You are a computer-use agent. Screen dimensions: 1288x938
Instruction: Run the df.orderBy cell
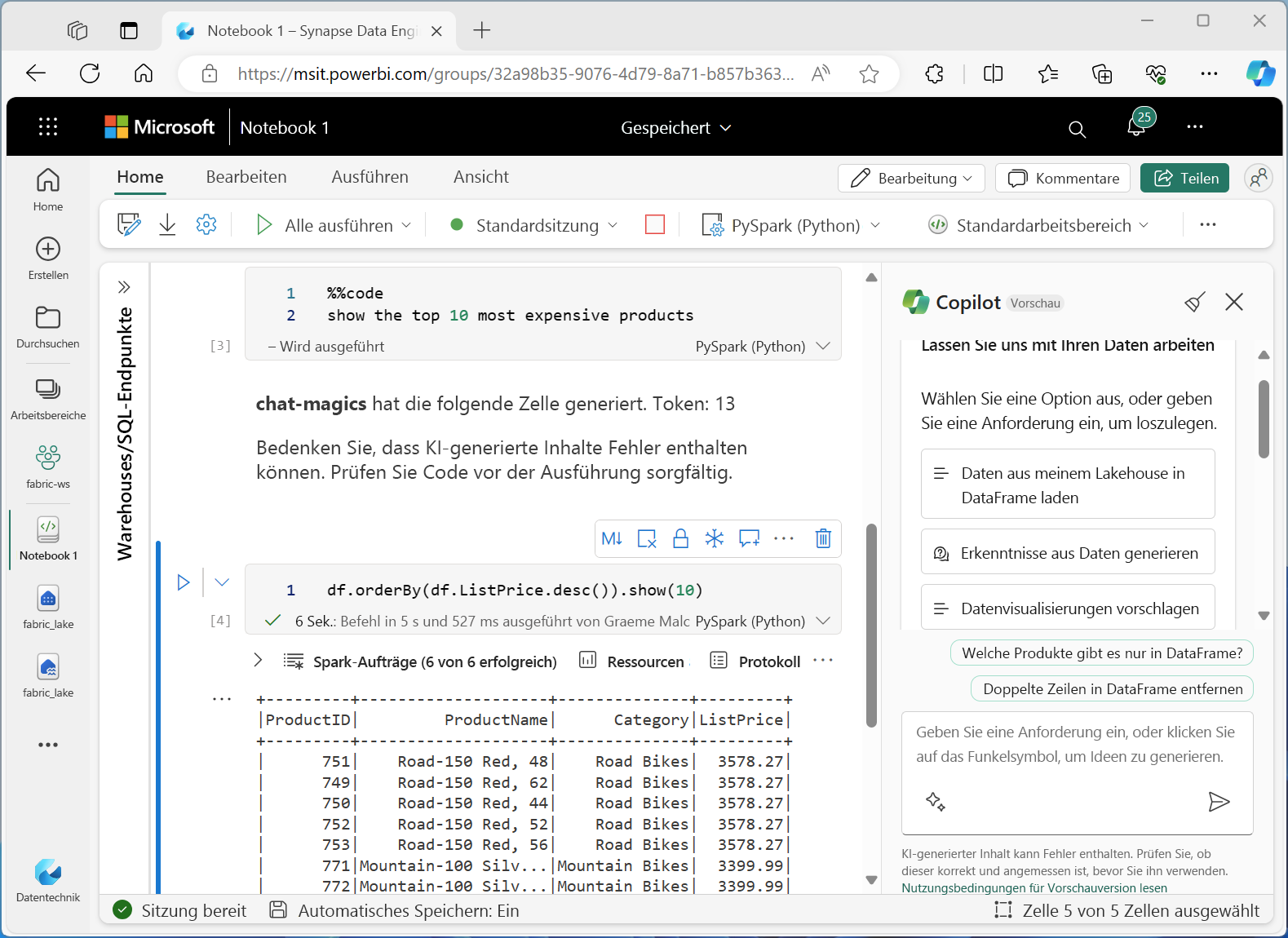(x=184, y=582)
